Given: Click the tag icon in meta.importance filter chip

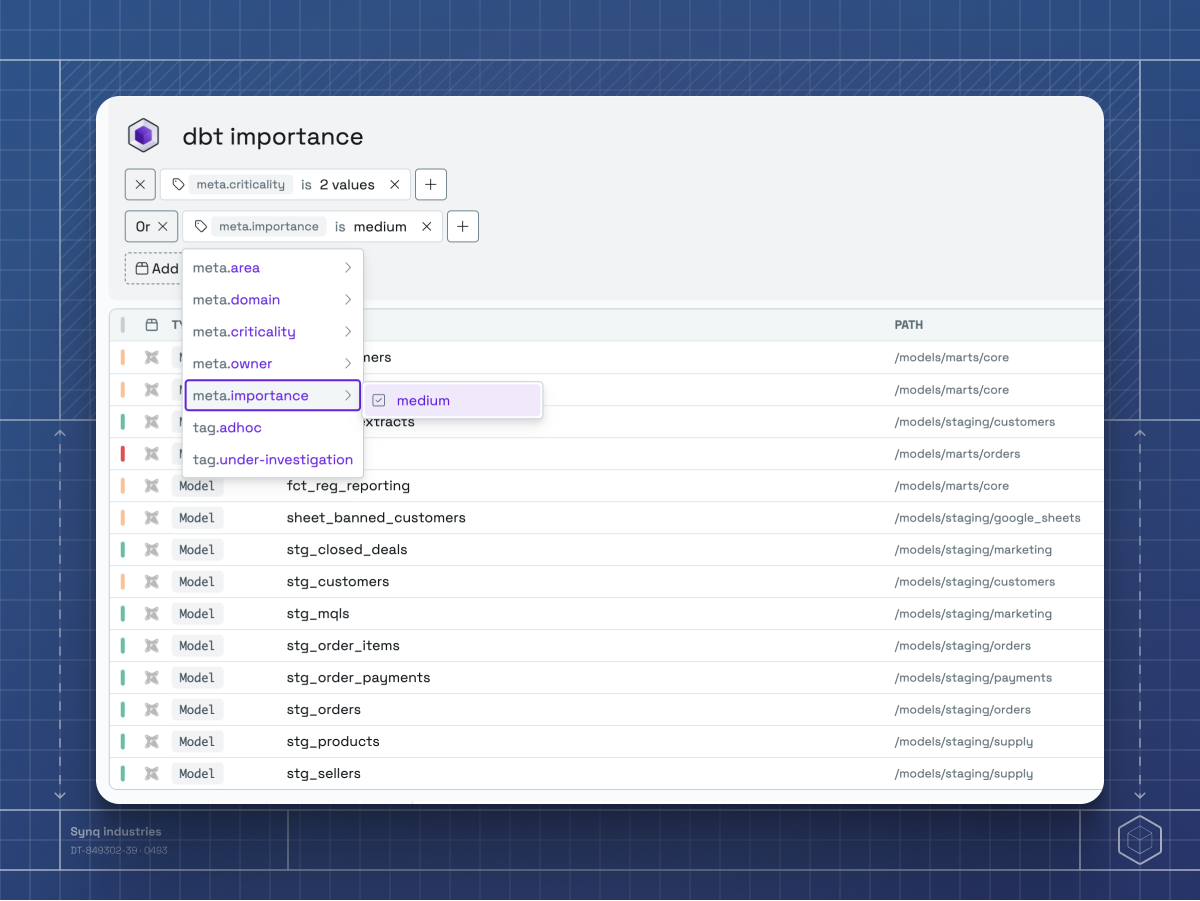Looking at the screenshot, I should click(200, 226).
